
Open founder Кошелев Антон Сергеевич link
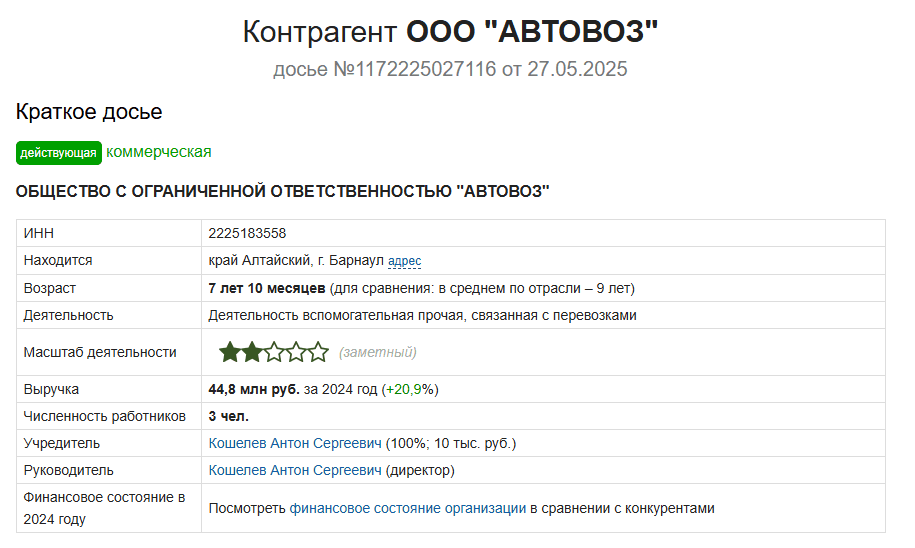295,444
